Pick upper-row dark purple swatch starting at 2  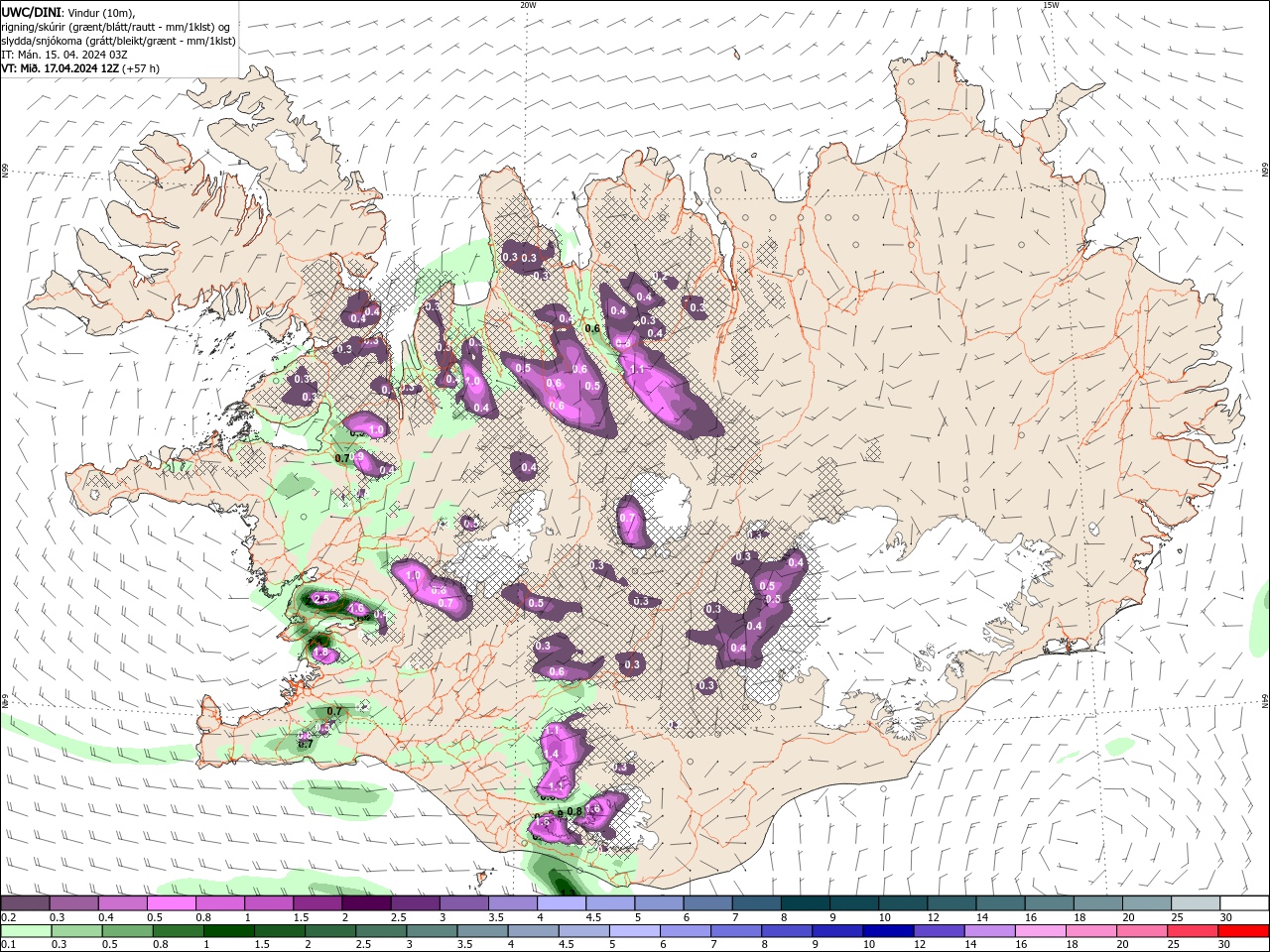pos(366,903)
